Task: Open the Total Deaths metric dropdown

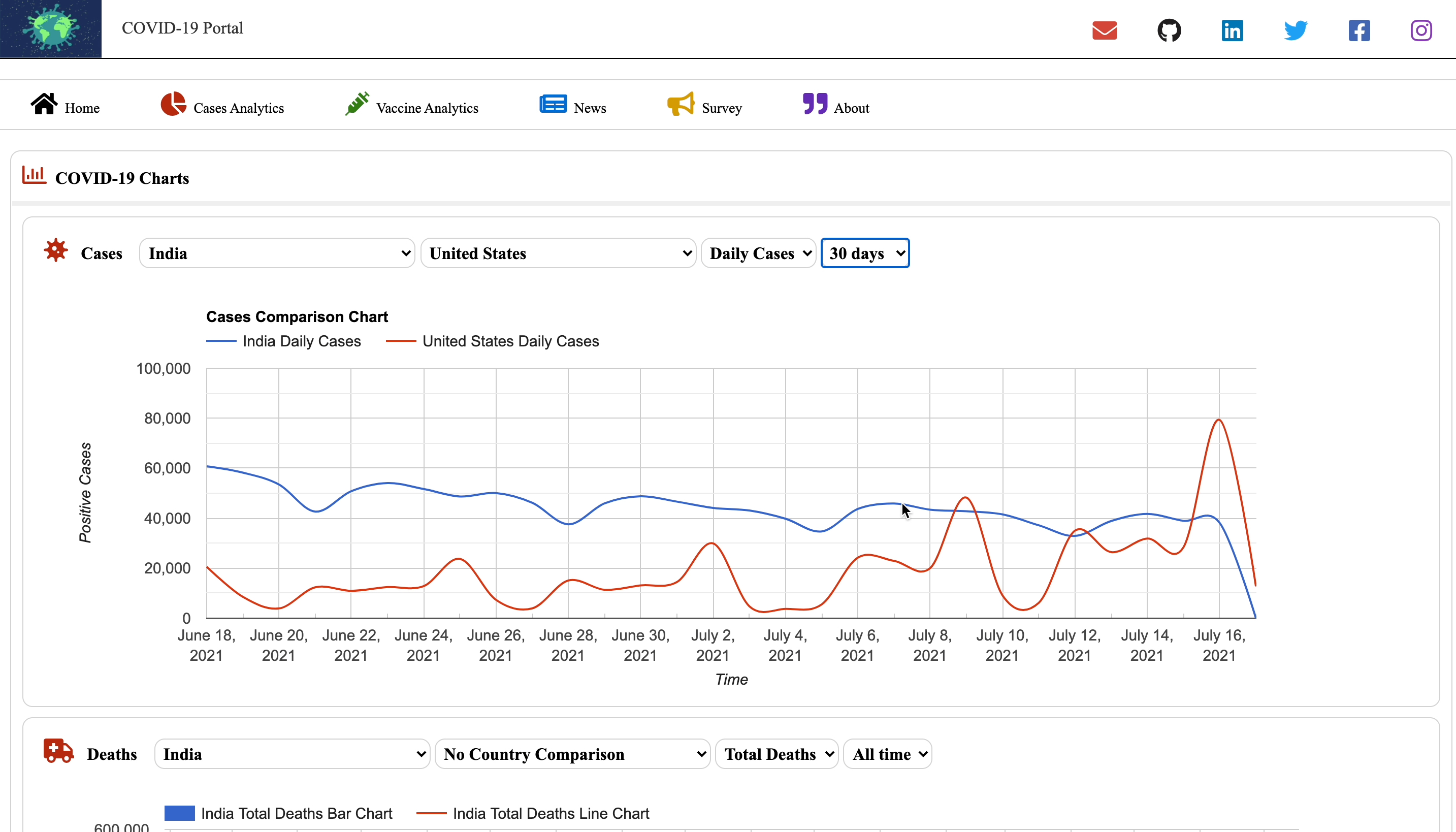Action: [777, 754]
